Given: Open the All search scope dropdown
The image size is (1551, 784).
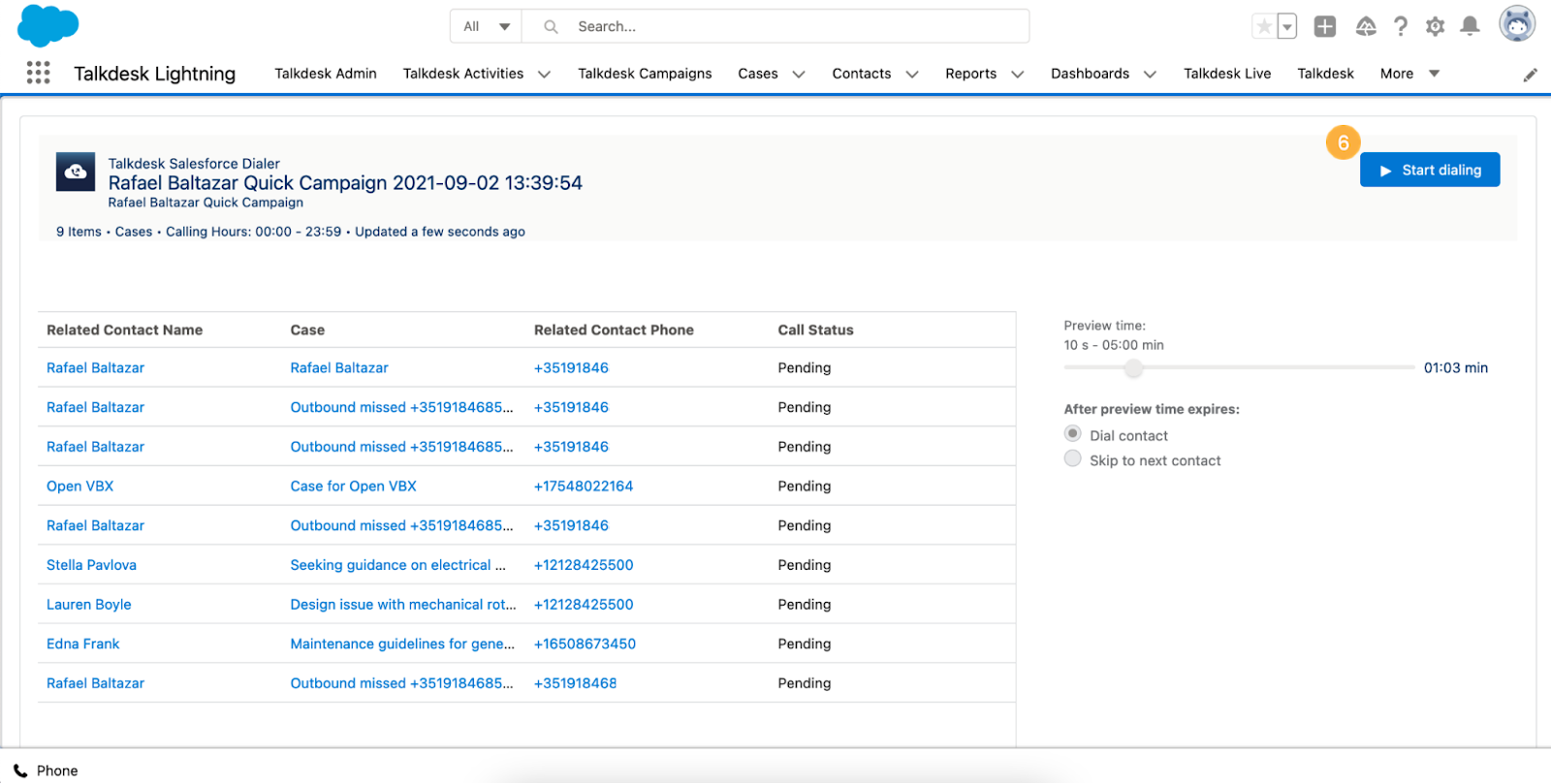Looking at the screenshot, I should tap(486, 26).
